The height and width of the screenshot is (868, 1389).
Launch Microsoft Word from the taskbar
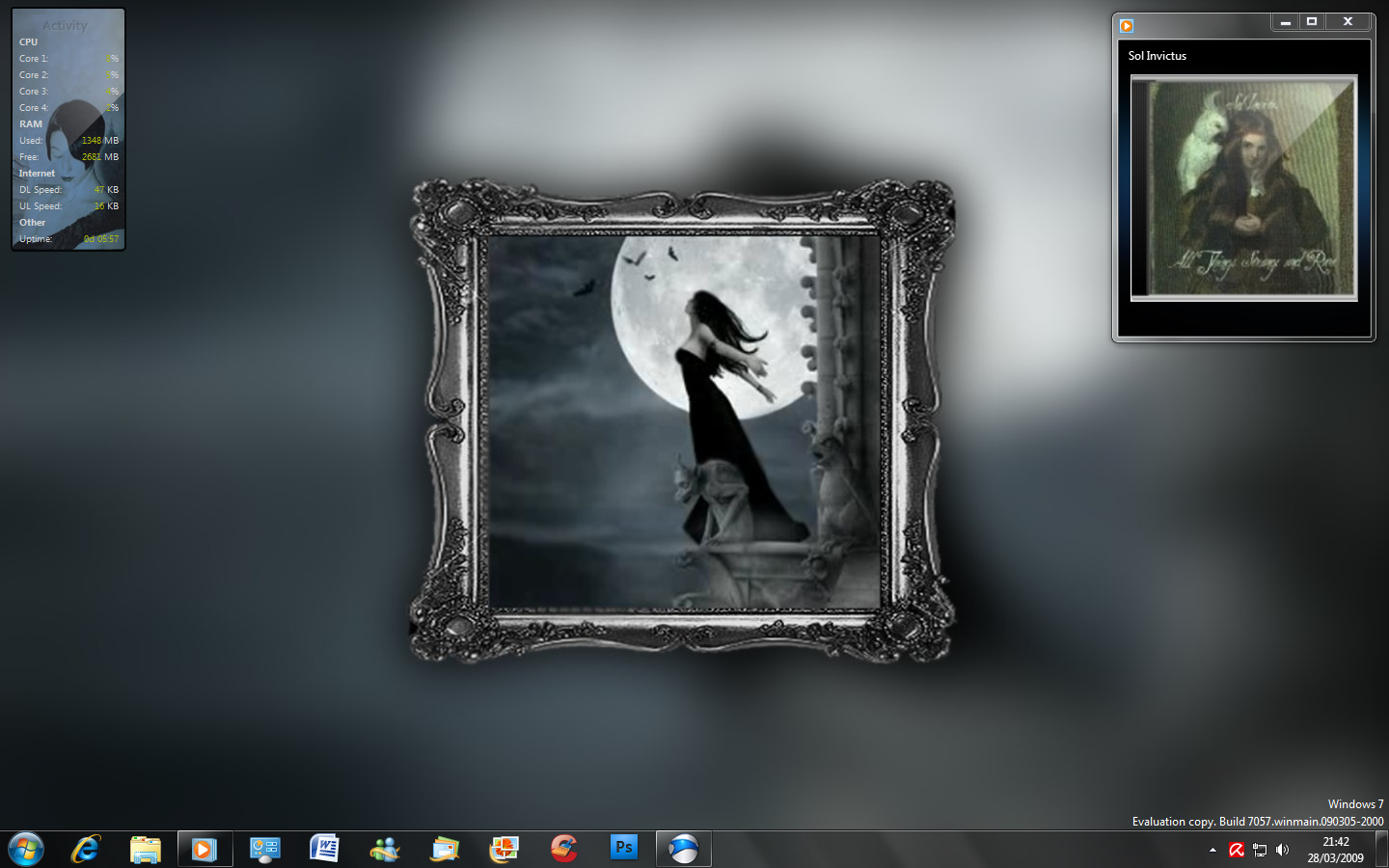click(324, 849)
